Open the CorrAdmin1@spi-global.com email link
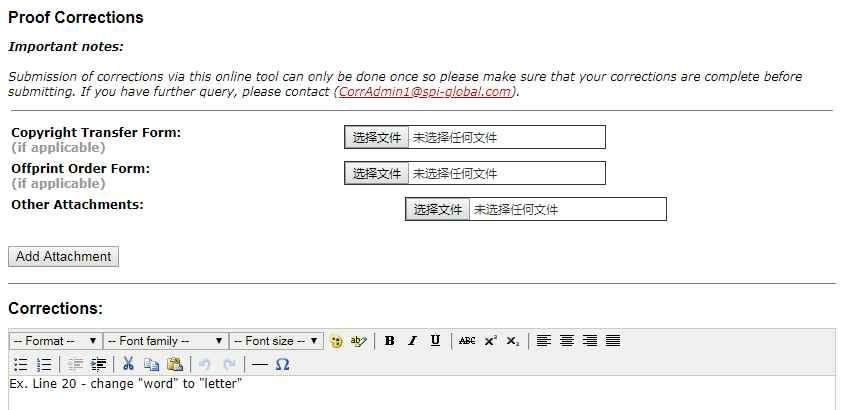The height and width of the screenshot is (410, 841). pyautogui.click(x=425, y=91)
